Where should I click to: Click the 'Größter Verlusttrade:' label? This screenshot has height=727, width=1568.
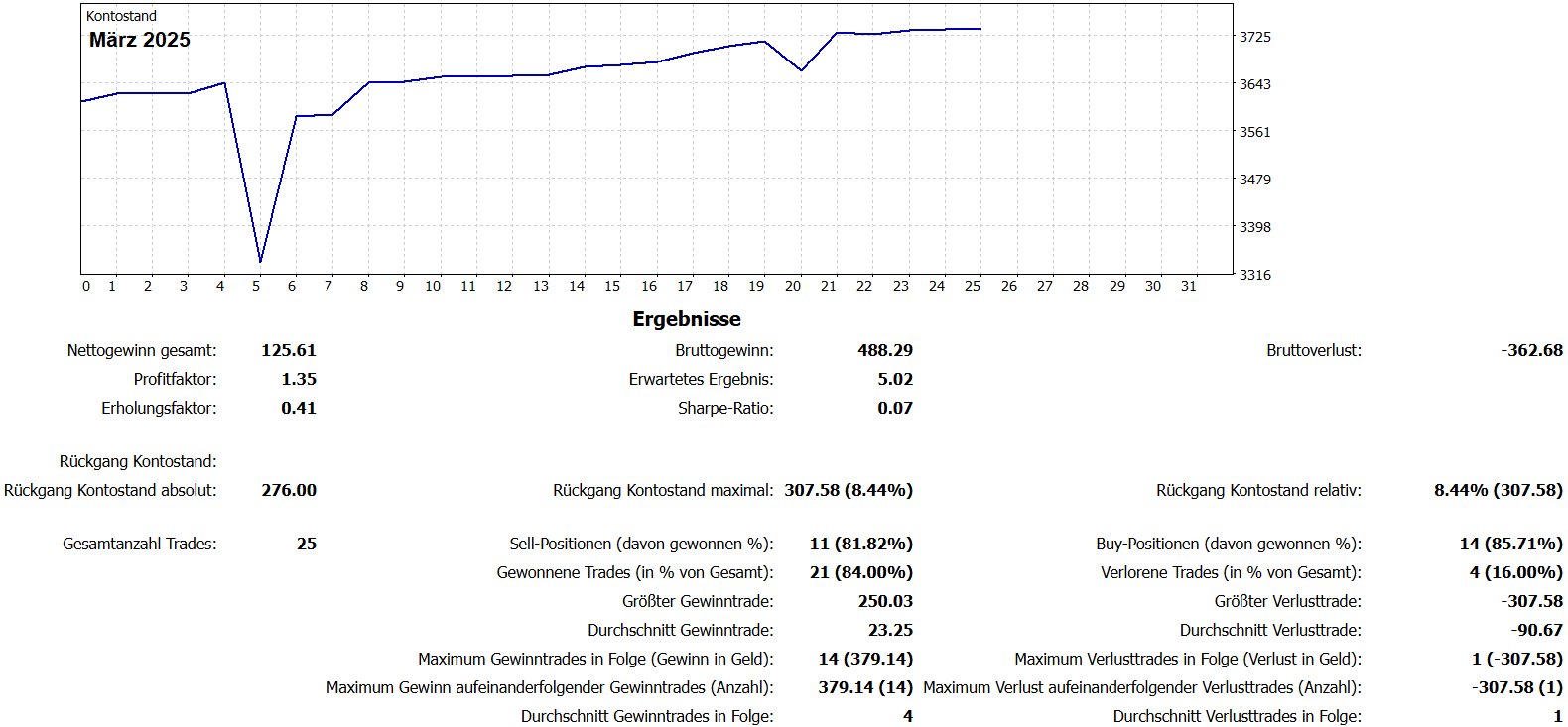coord(1288,601)
